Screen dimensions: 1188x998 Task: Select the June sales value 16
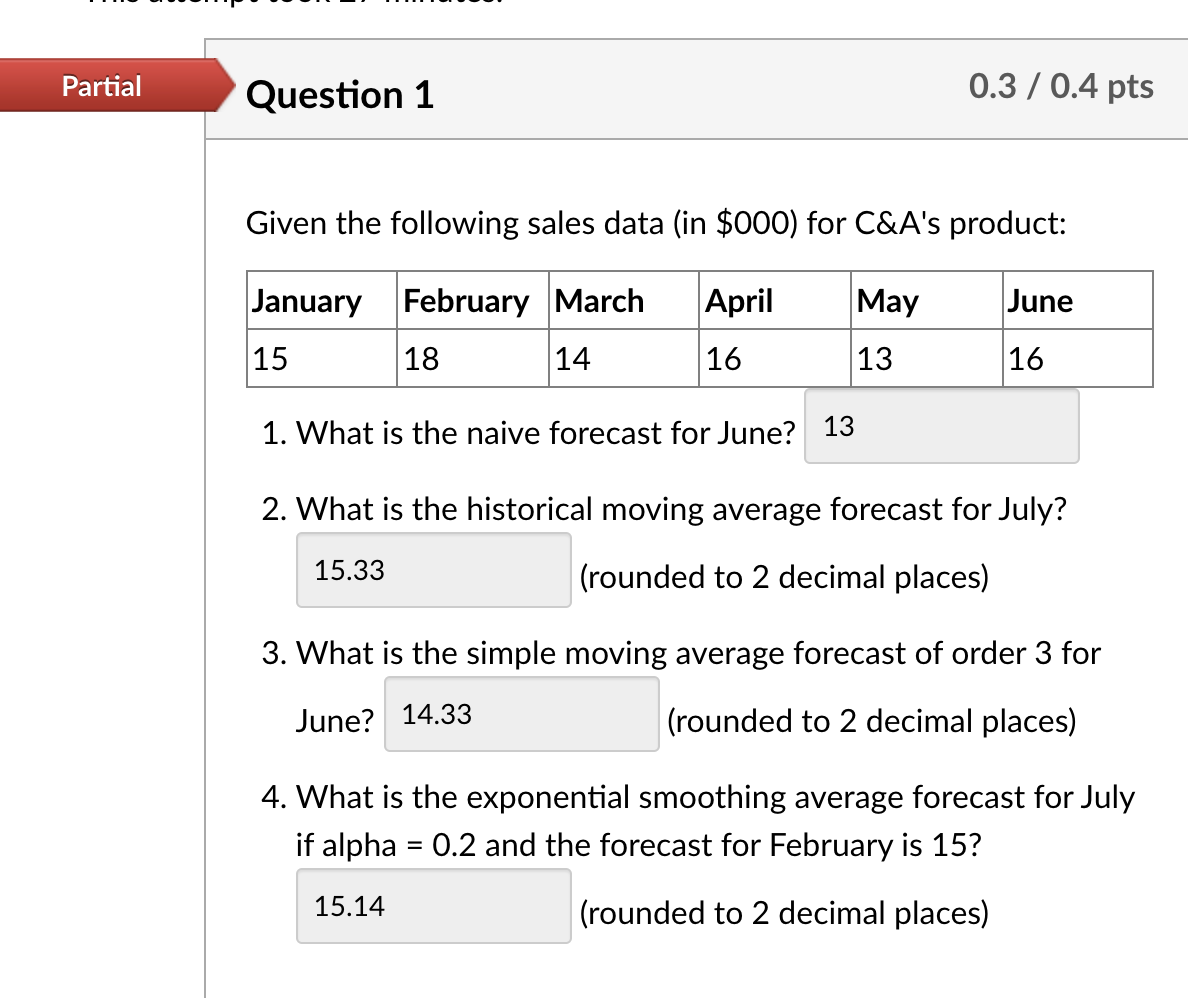[x=1026, y=358]
